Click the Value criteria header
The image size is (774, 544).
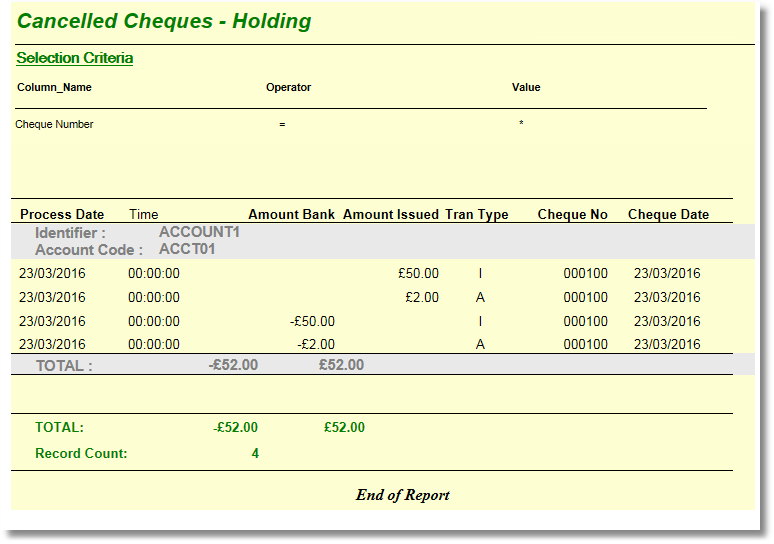[526, 87]
